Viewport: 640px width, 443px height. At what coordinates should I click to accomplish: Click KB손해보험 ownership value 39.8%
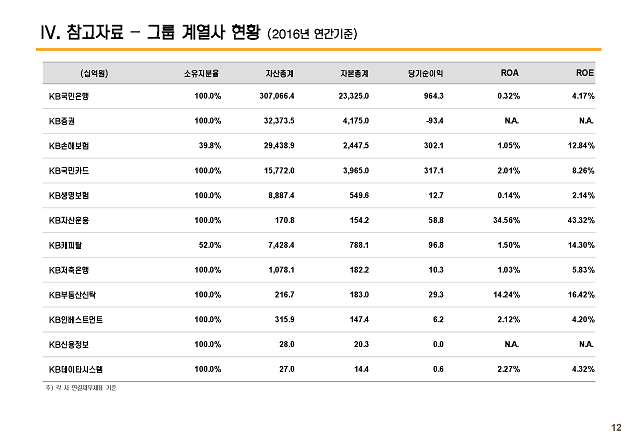pos(210,146)
